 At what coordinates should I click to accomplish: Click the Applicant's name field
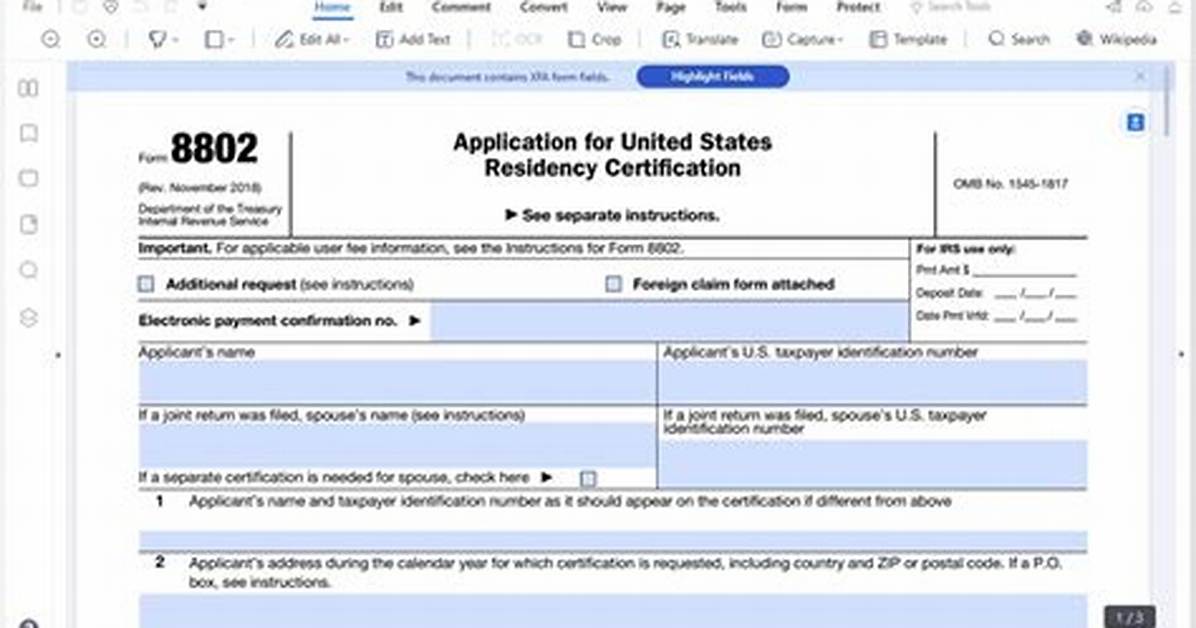[397, 382]
